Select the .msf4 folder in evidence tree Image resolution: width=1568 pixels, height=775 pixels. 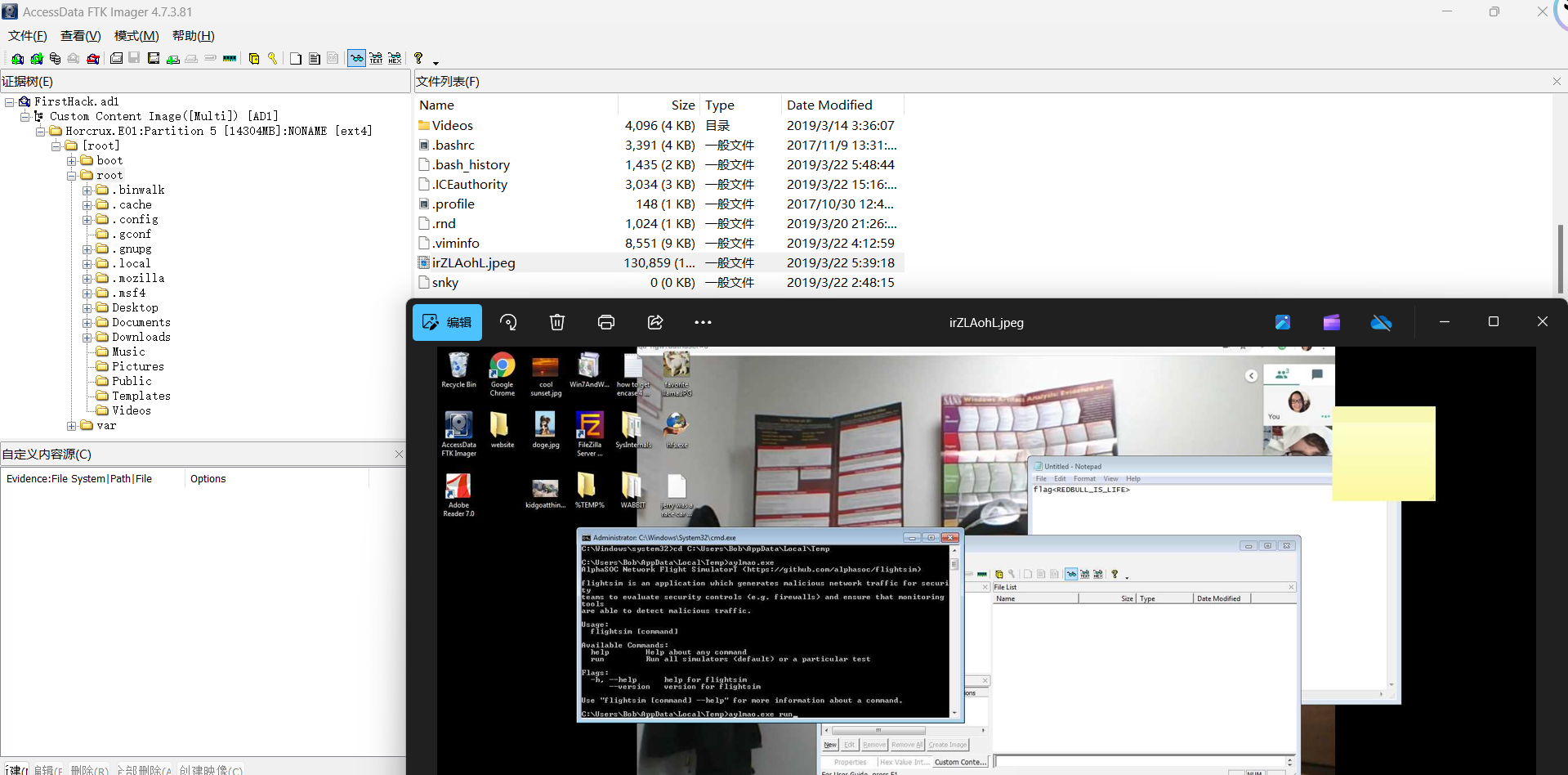(129, 293)
